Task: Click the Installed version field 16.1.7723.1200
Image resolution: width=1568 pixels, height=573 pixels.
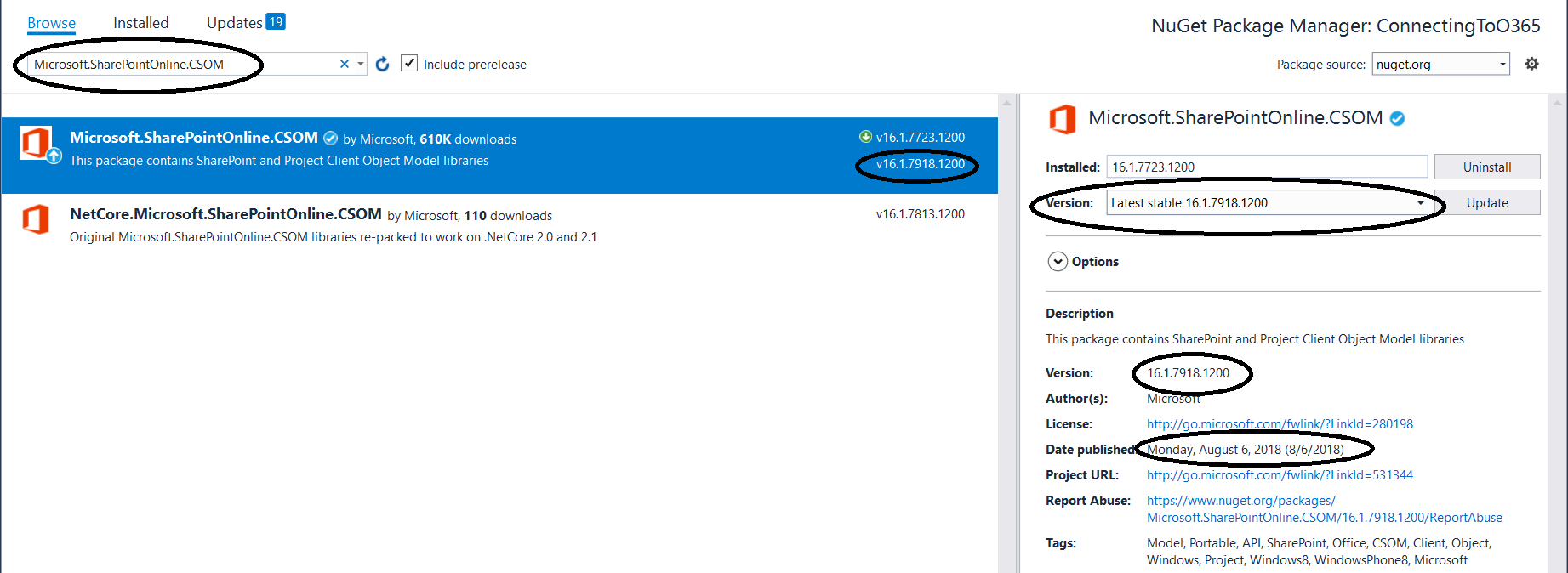Action: point(1267,167)
